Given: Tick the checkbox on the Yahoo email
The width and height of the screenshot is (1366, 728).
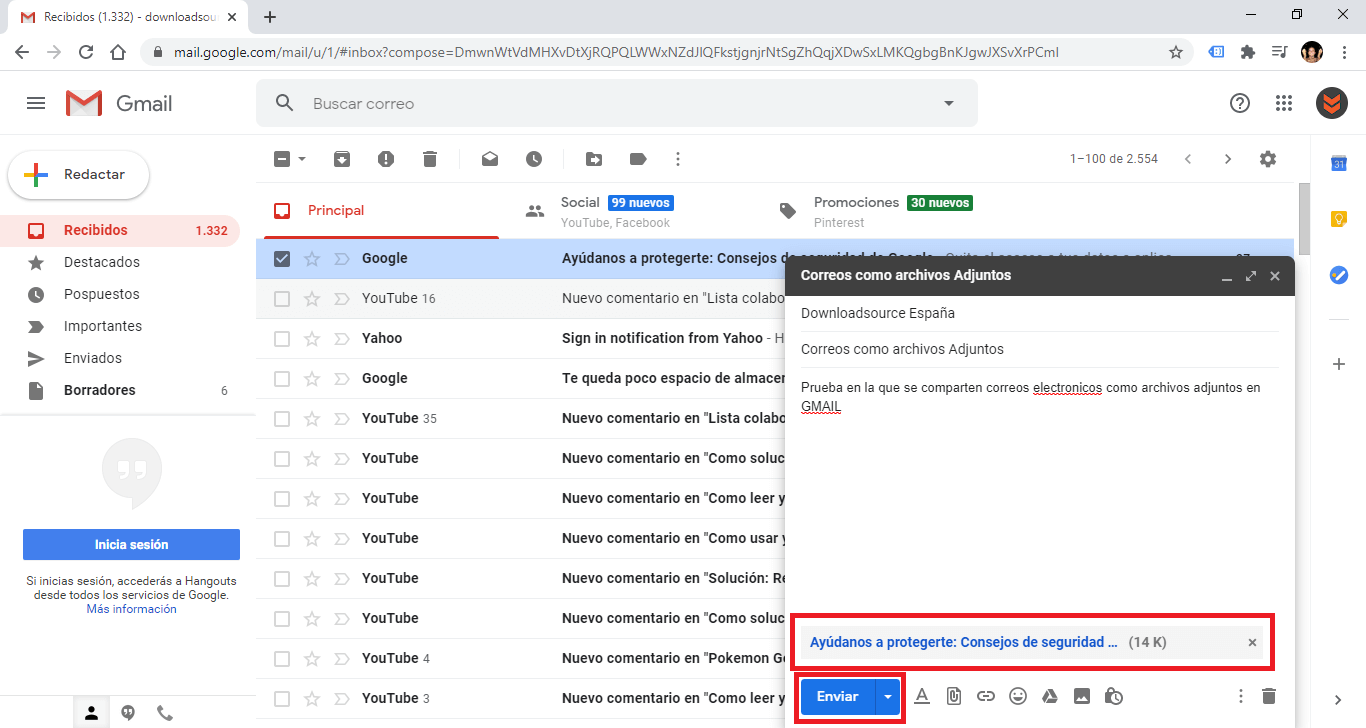Looking at the screenshot, I should tap(282, 339).
